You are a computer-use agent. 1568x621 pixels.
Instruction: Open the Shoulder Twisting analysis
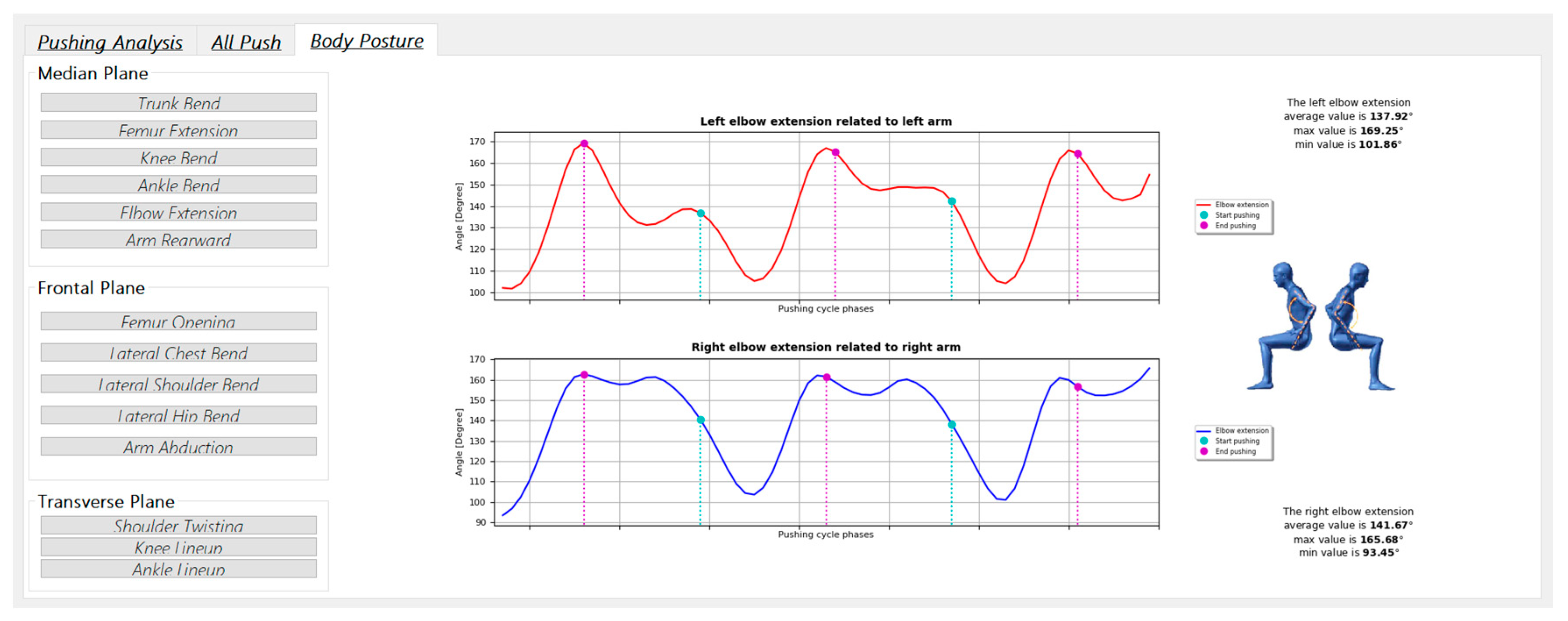click(x=178, y=525)
